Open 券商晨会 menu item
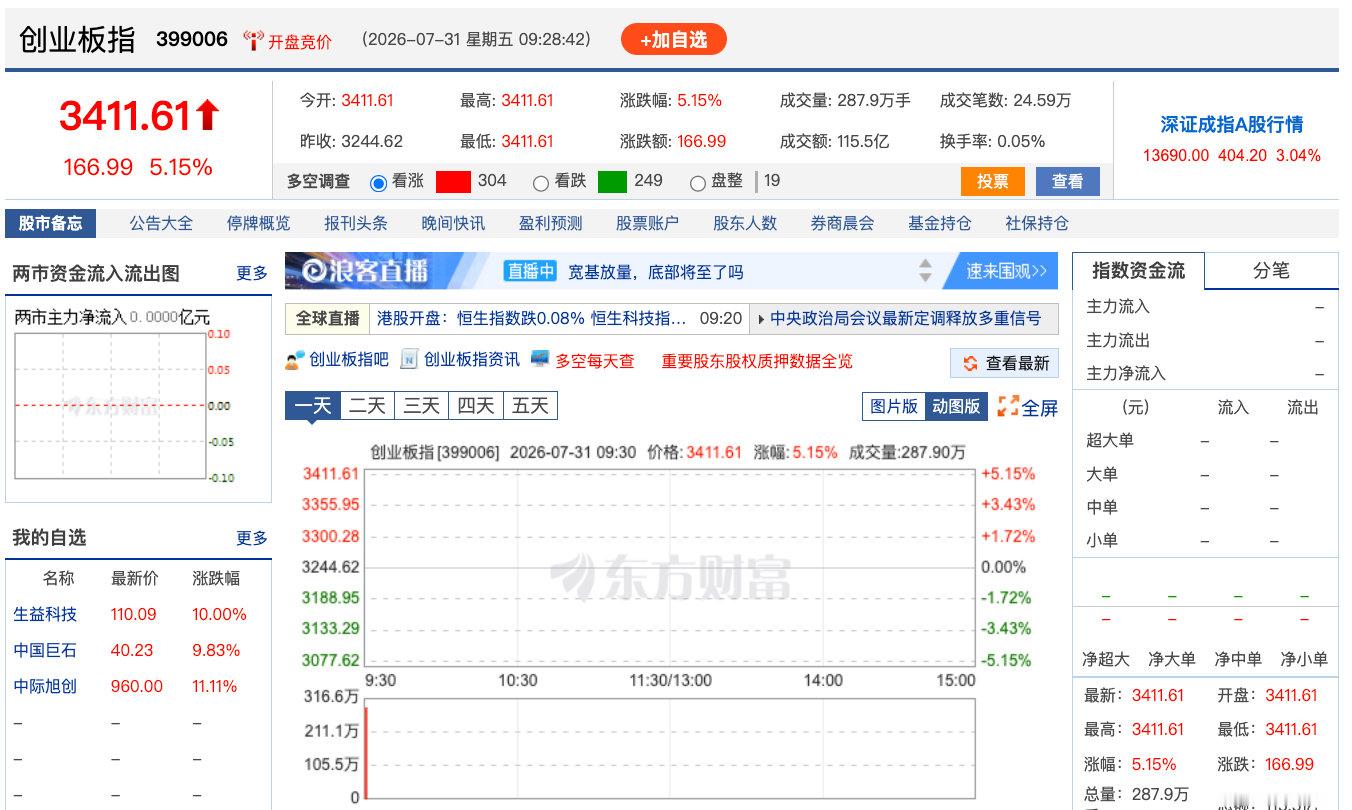This screenshot has width=1352, height=810. (842, 223)
